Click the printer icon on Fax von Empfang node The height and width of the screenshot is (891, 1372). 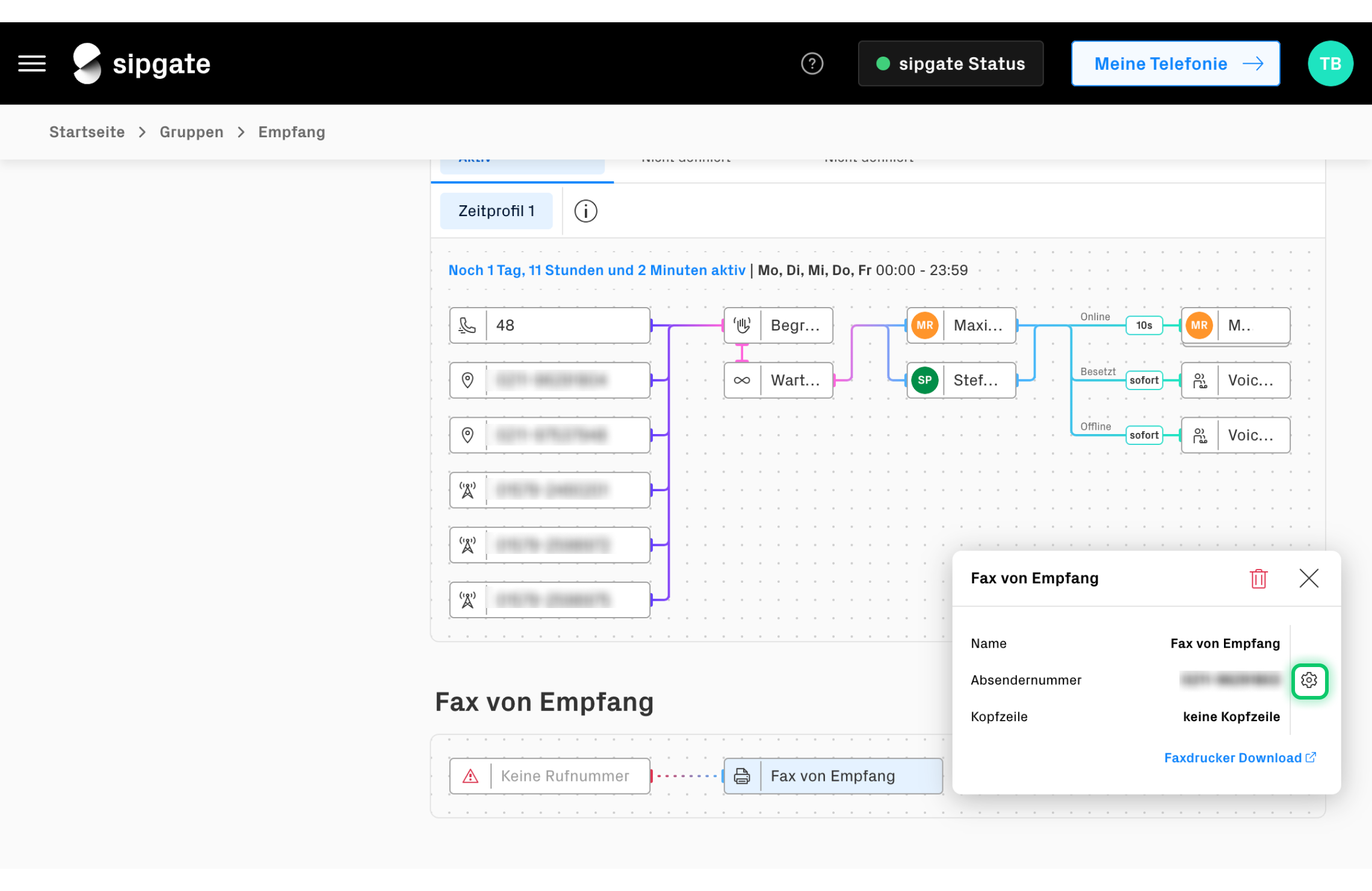(x=742, y=775)
